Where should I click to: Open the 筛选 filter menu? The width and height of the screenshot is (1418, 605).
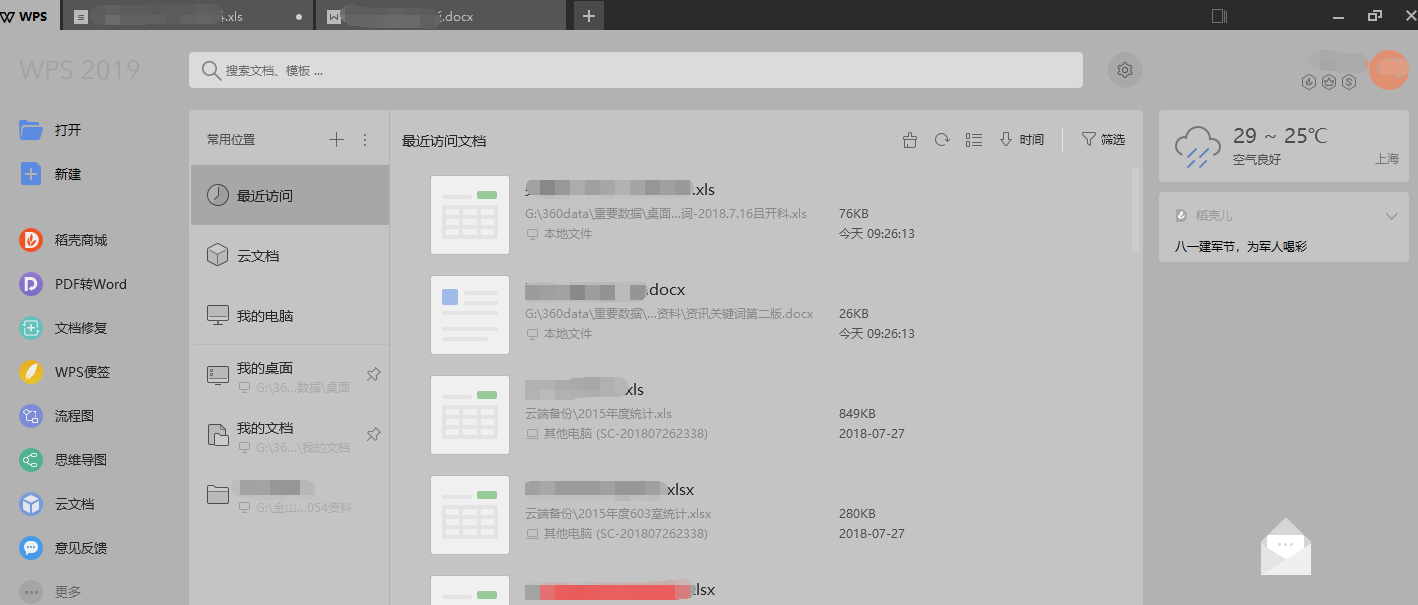click(x=1103, y=140)
